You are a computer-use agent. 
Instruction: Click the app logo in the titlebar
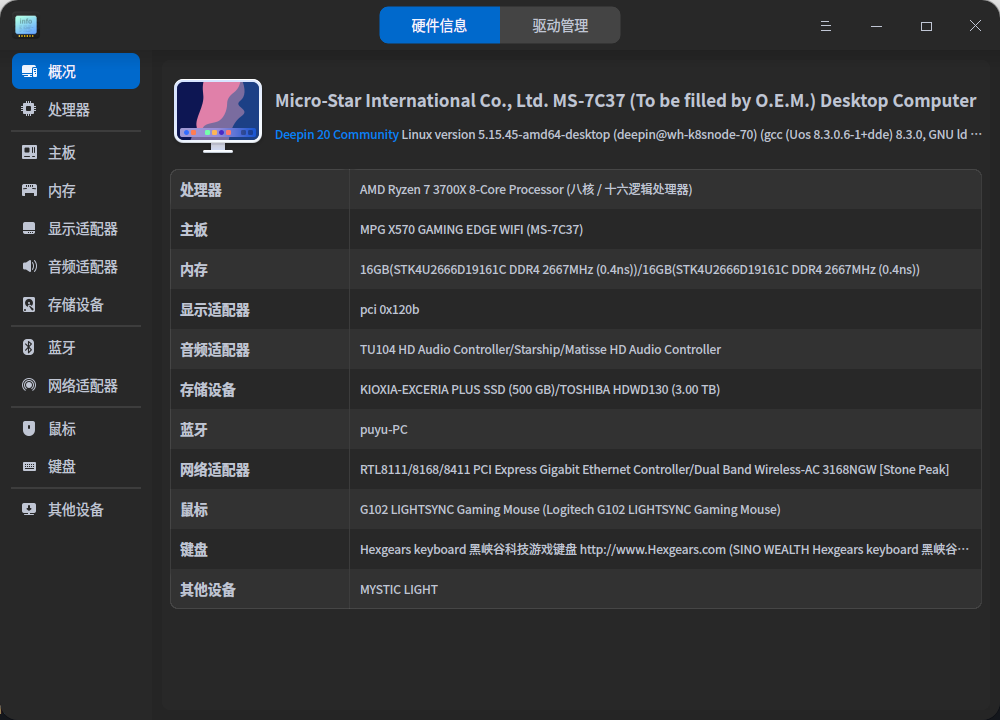(x=25, y=25)
